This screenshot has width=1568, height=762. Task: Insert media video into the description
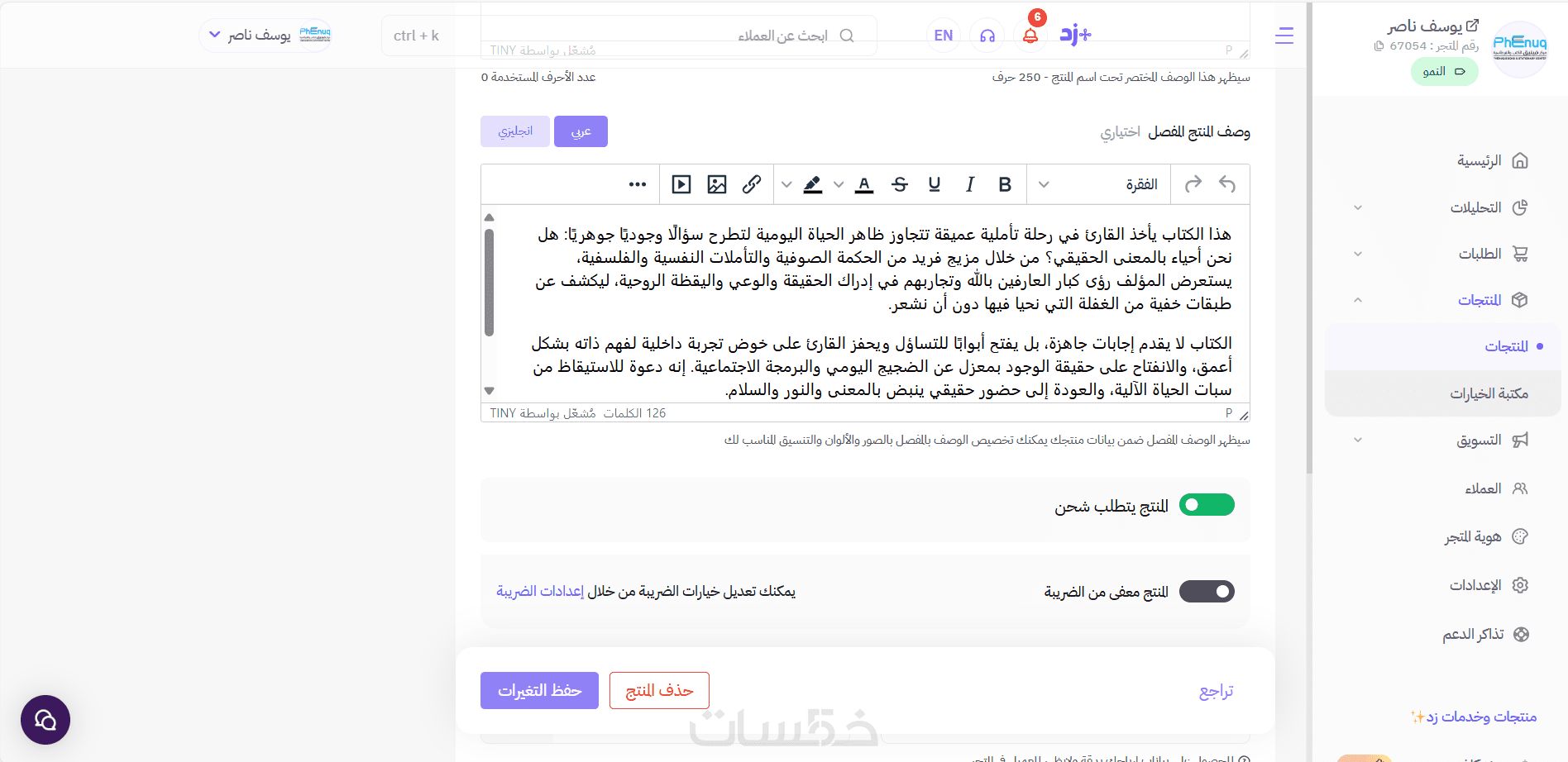(681, 184)
